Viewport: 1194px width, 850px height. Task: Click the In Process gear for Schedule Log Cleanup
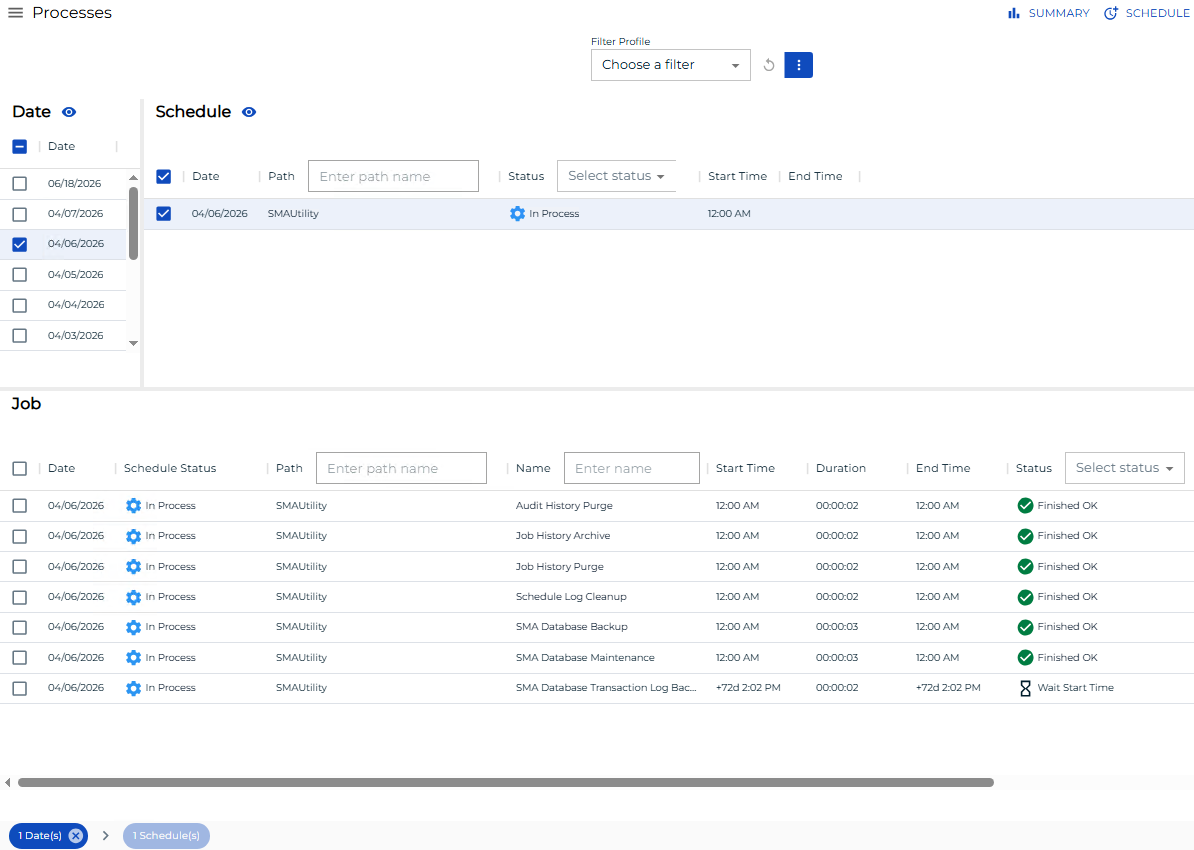coord(133,597)
